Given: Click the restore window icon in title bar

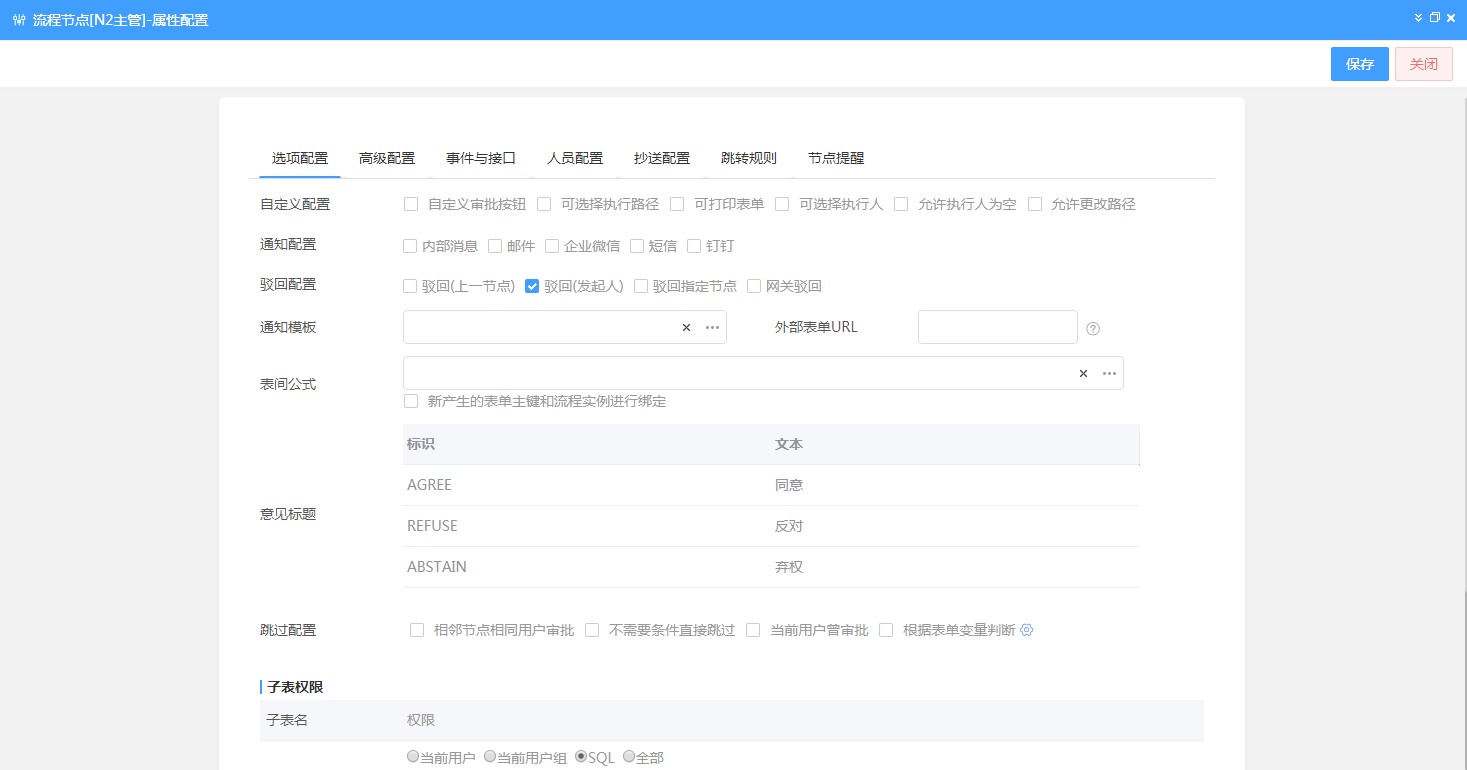Looking at the screenshot, I should tap(1434, 18).
